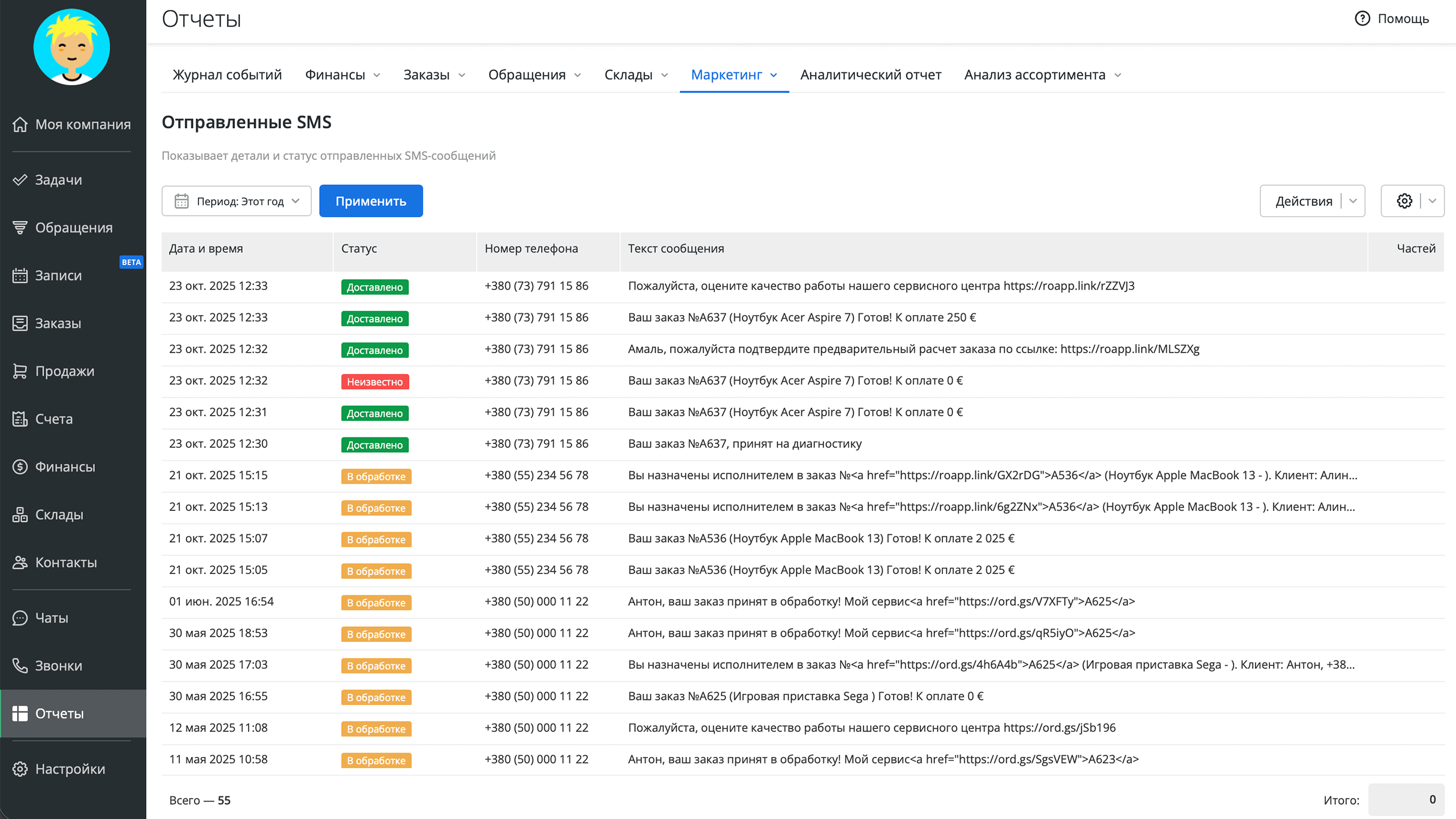Open the Invoices sidebar icon

(20, 419)
